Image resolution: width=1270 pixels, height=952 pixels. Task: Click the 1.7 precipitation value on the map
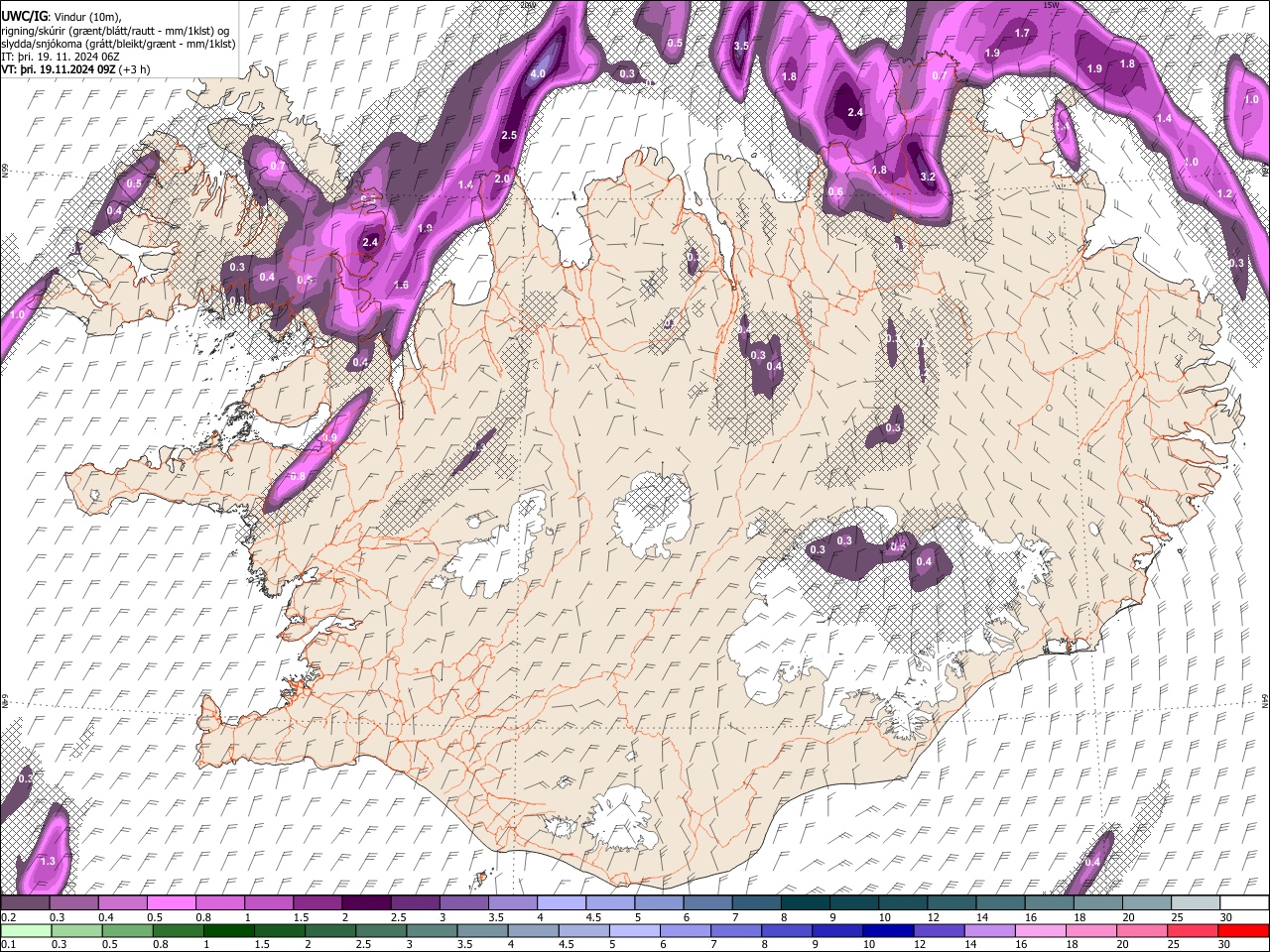[1022, 34]
